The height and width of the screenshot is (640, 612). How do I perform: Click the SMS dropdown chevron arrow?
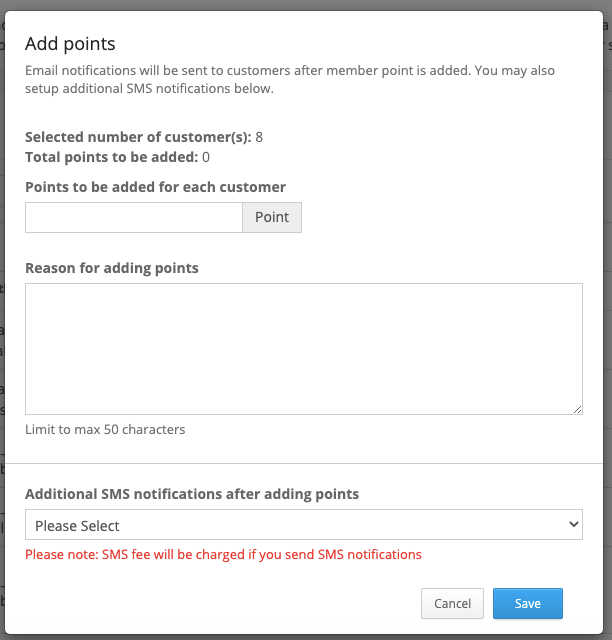[574, 524]
